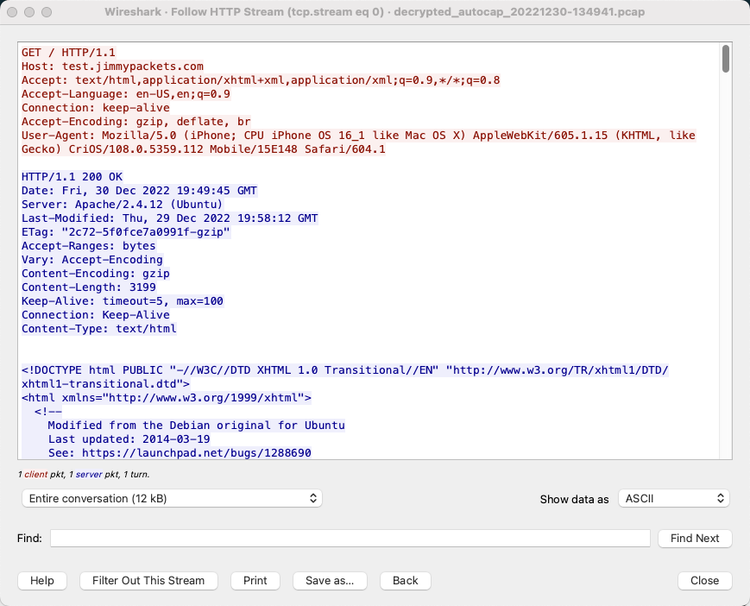This screenshot has height=606, width=750.
Task: Click the green zoom window button
Action: 46,12
